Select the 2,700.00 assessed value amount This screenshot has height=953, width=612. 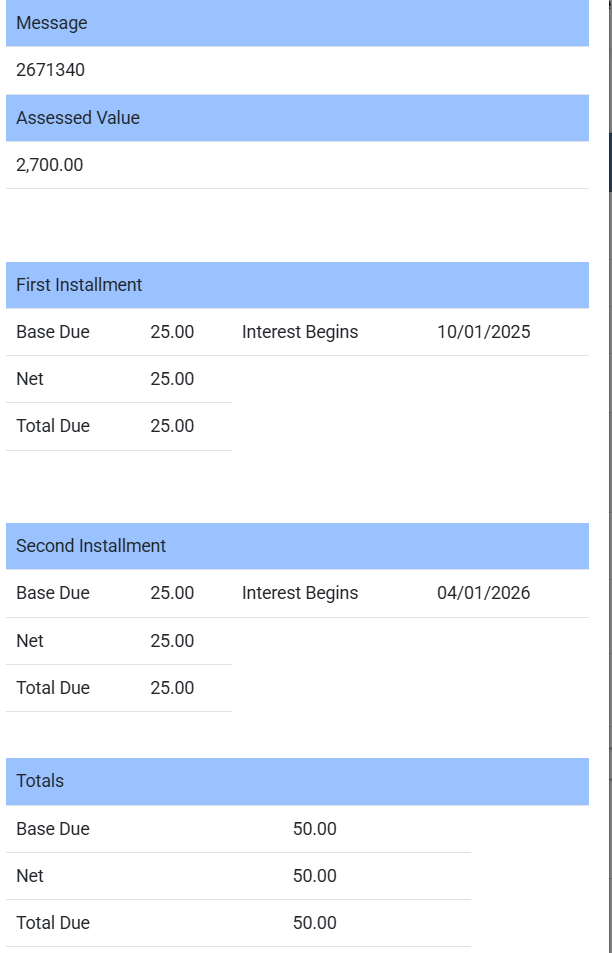tap(50, 165)
